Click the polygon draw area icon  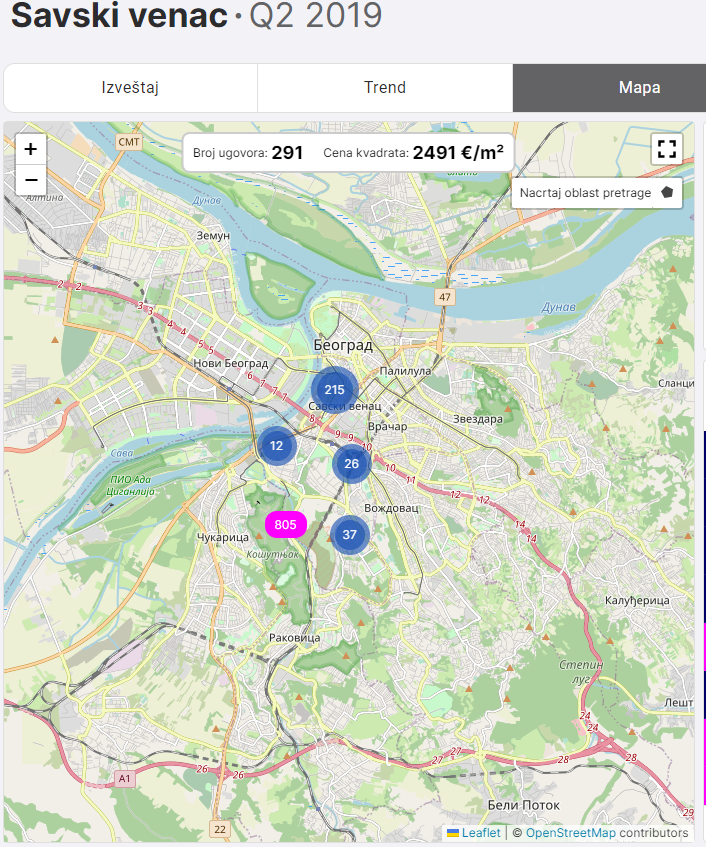click(x=667, y=193)
